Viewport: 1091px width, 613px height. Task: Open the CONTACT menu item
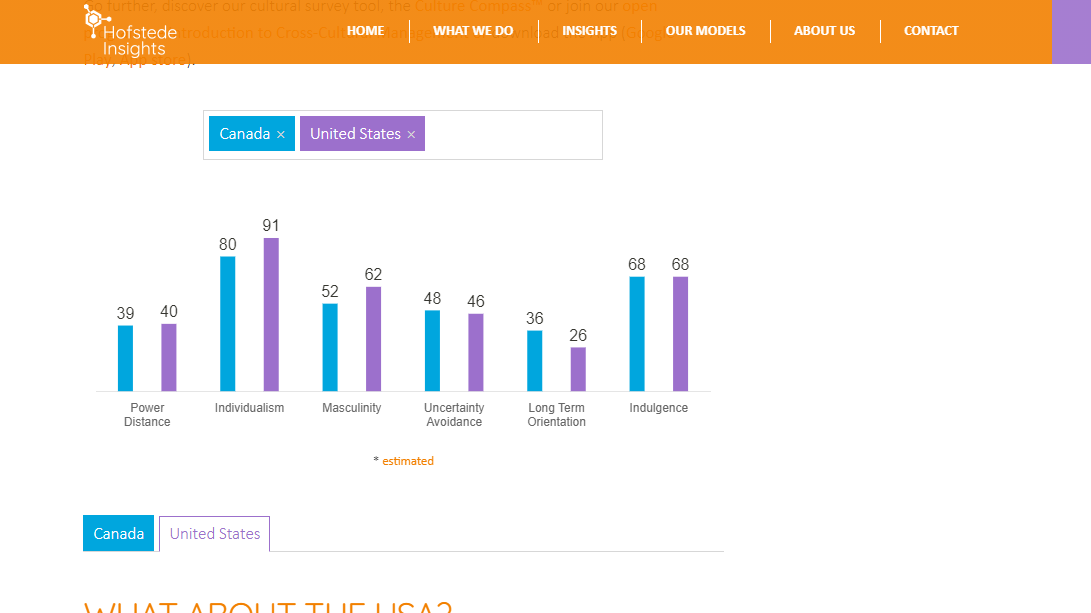pyautogui.click(x=930, y=31)
